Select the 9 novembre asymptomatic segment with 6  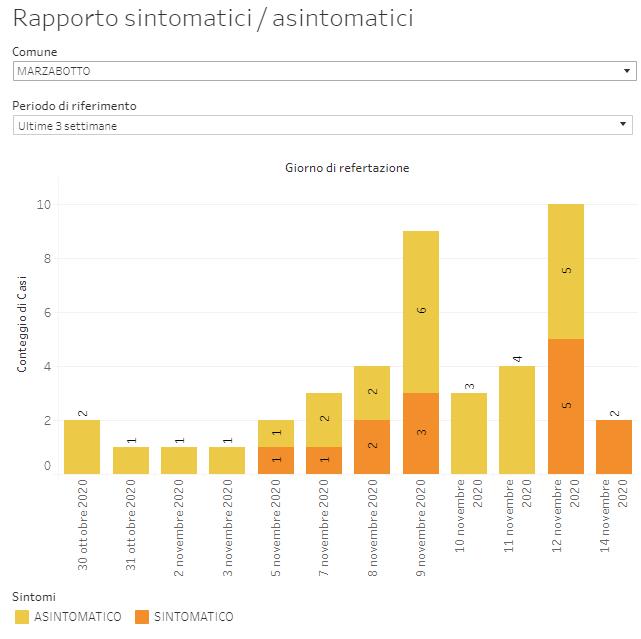pos(420,312)
